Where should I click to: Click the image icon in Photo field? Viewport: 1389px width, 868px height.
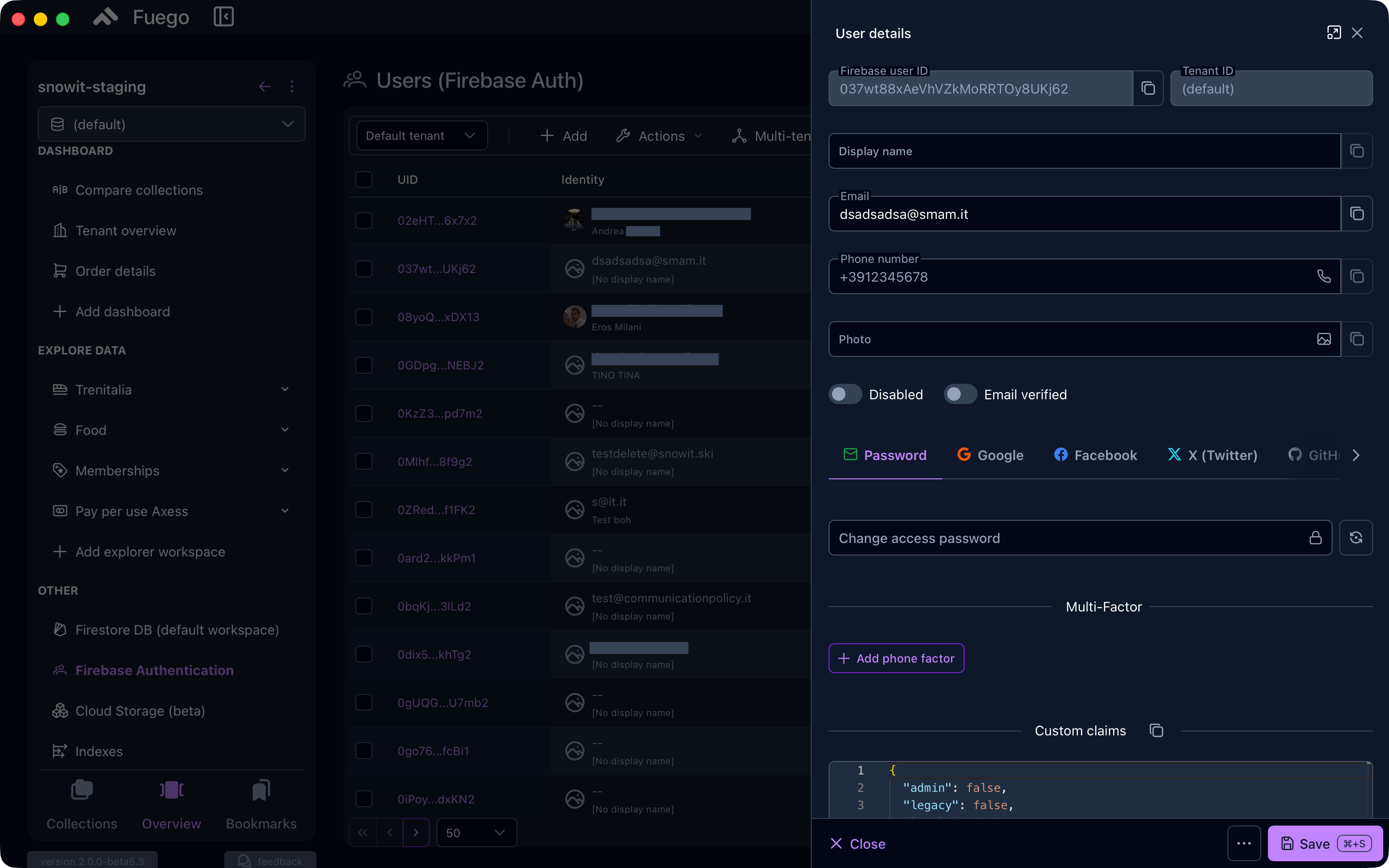1323,339
